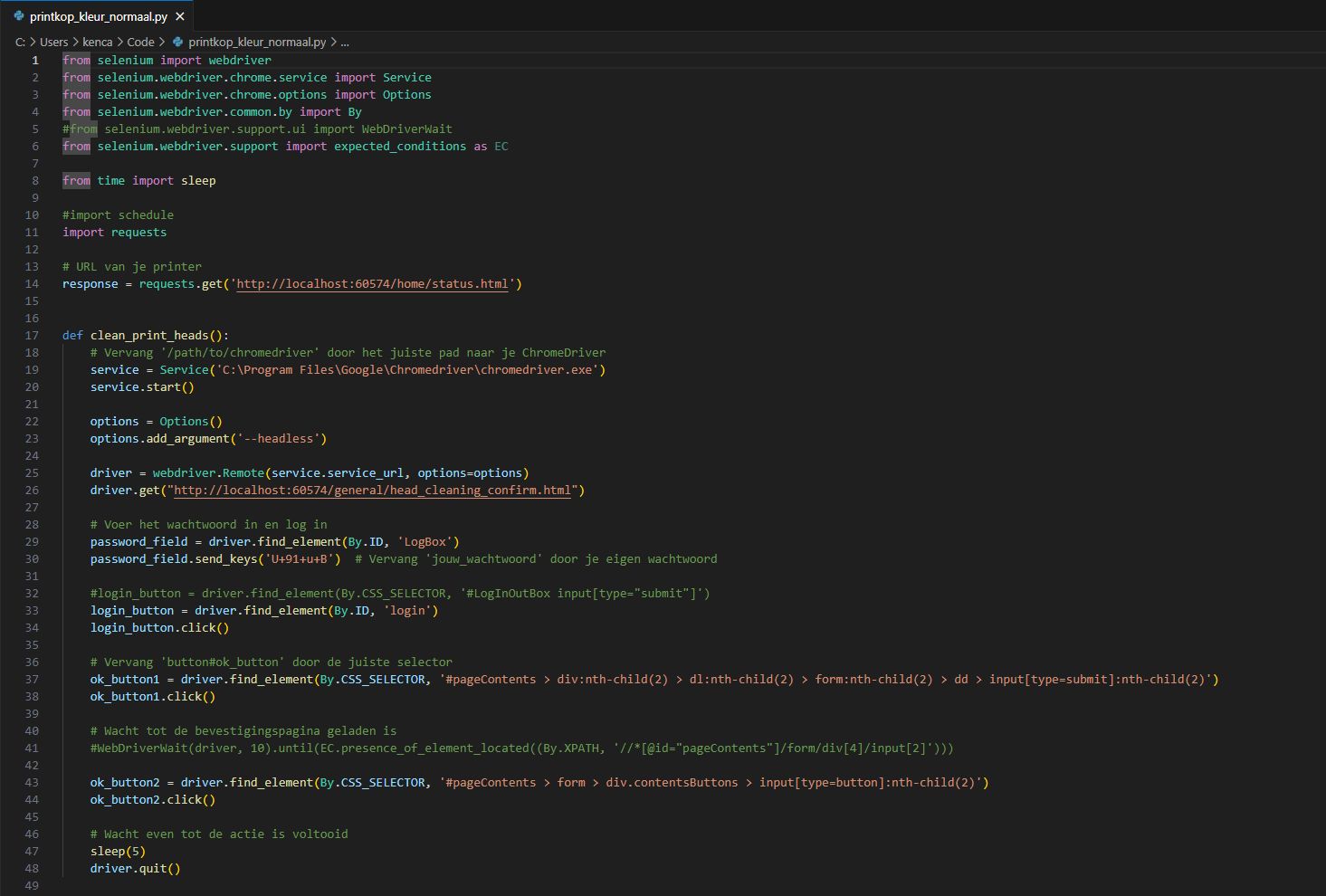Click 'sleep' import on line 8
1326x896 pixels.
pos(198,181)
